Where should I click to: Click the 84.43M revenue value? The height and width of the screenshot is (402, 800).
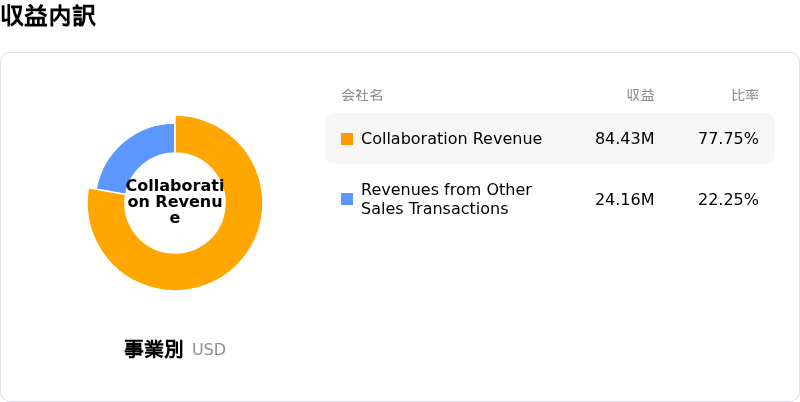[624, 139]
